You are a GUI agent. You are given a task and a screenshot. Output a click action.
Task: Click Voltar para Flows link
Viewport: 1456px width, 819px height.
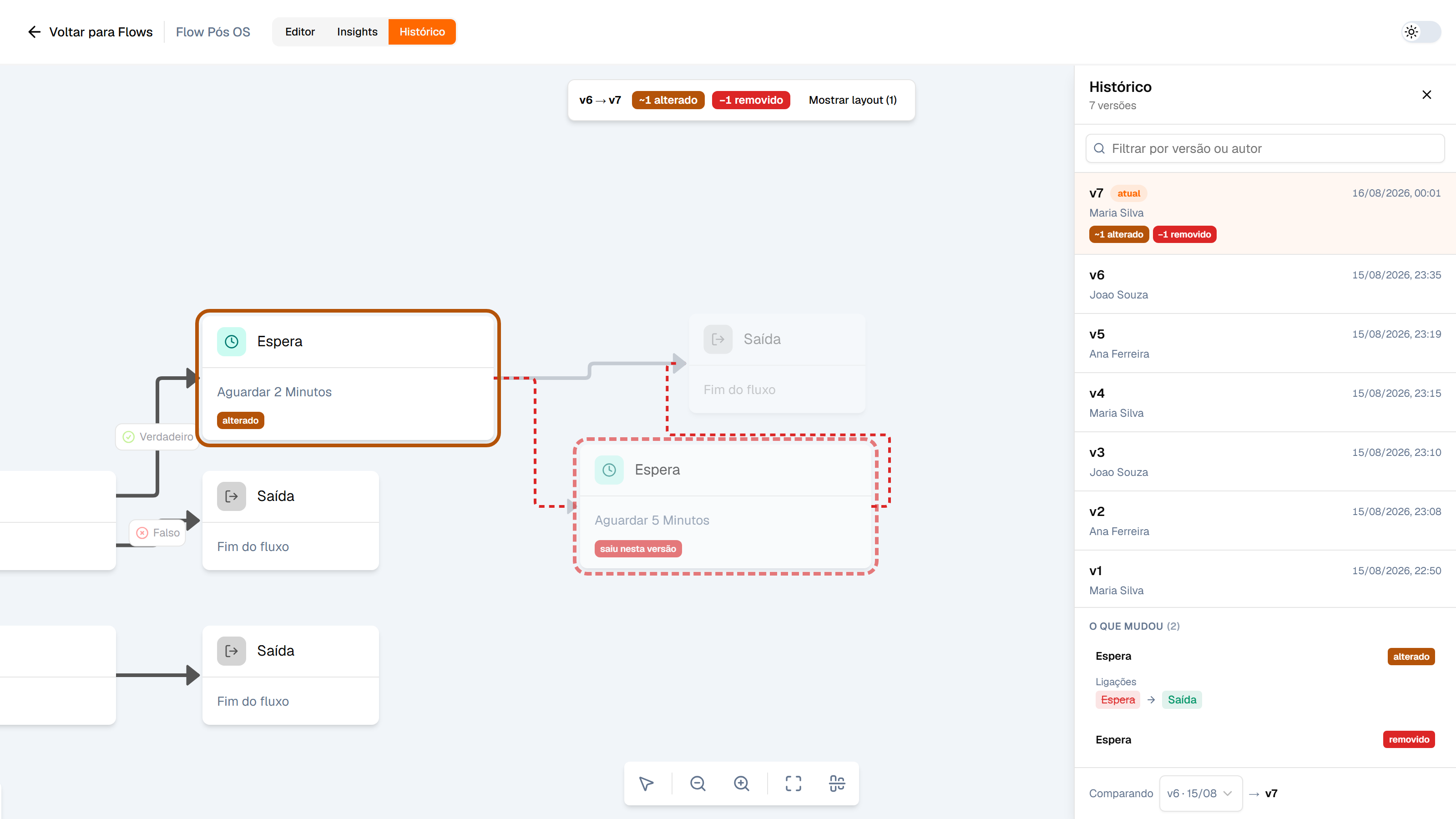point(91,32)
